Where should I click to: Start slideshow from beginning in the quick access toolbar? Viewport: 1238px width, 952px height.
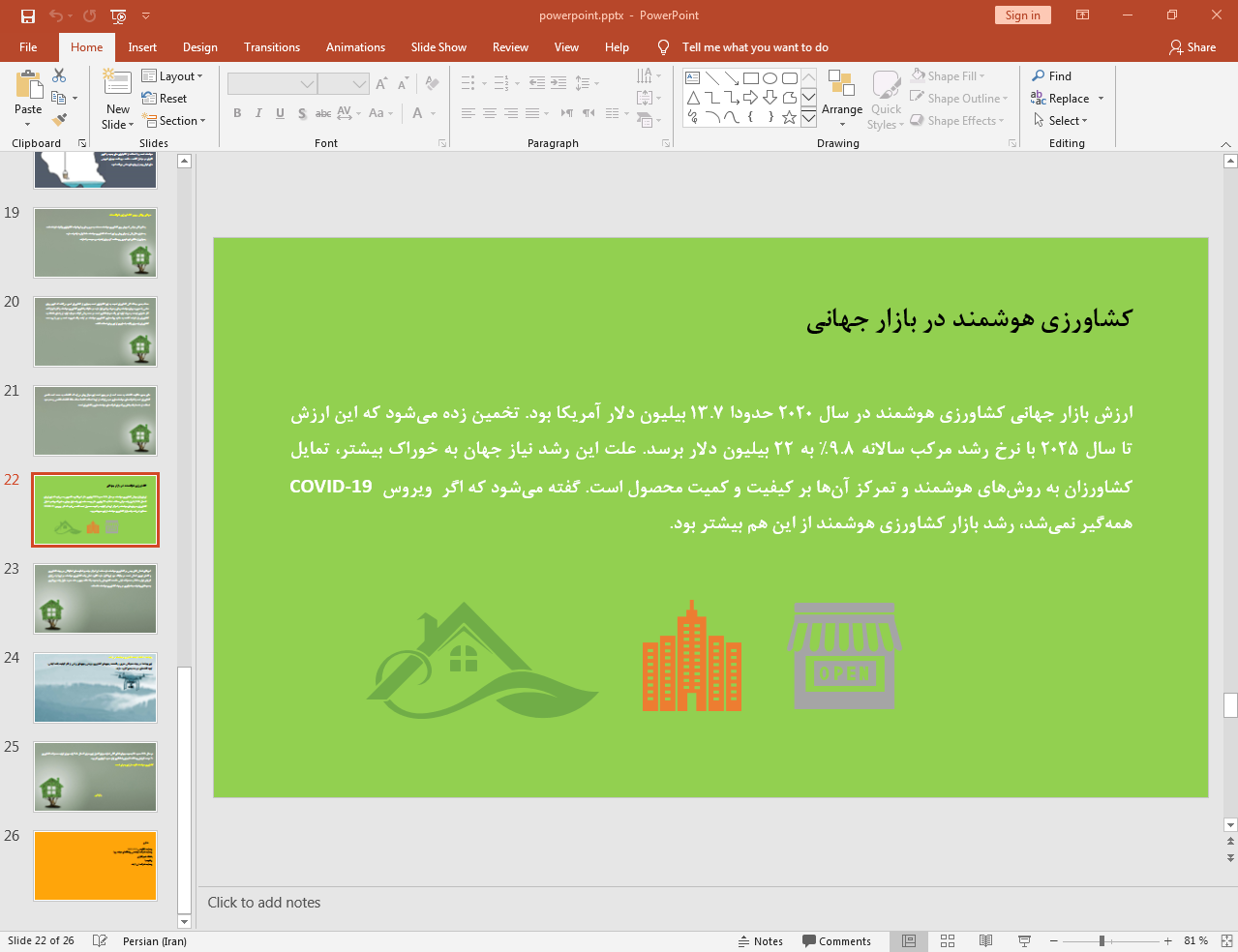click(x=118, y=15)
